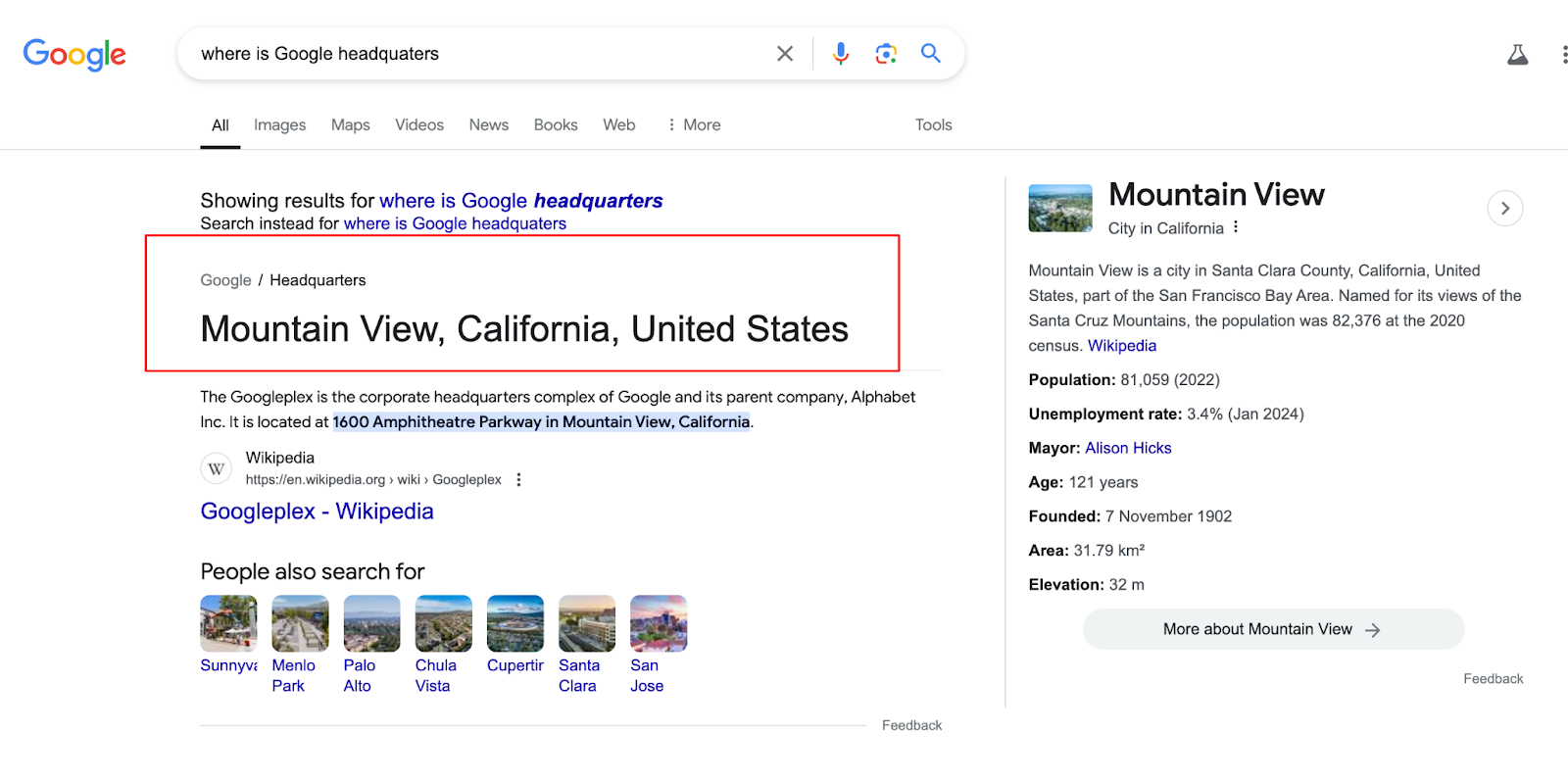Viewport: 1568px width, 781px height.
Task: Click the Google breadcrumb link
Action: click(x=226, y=280)
